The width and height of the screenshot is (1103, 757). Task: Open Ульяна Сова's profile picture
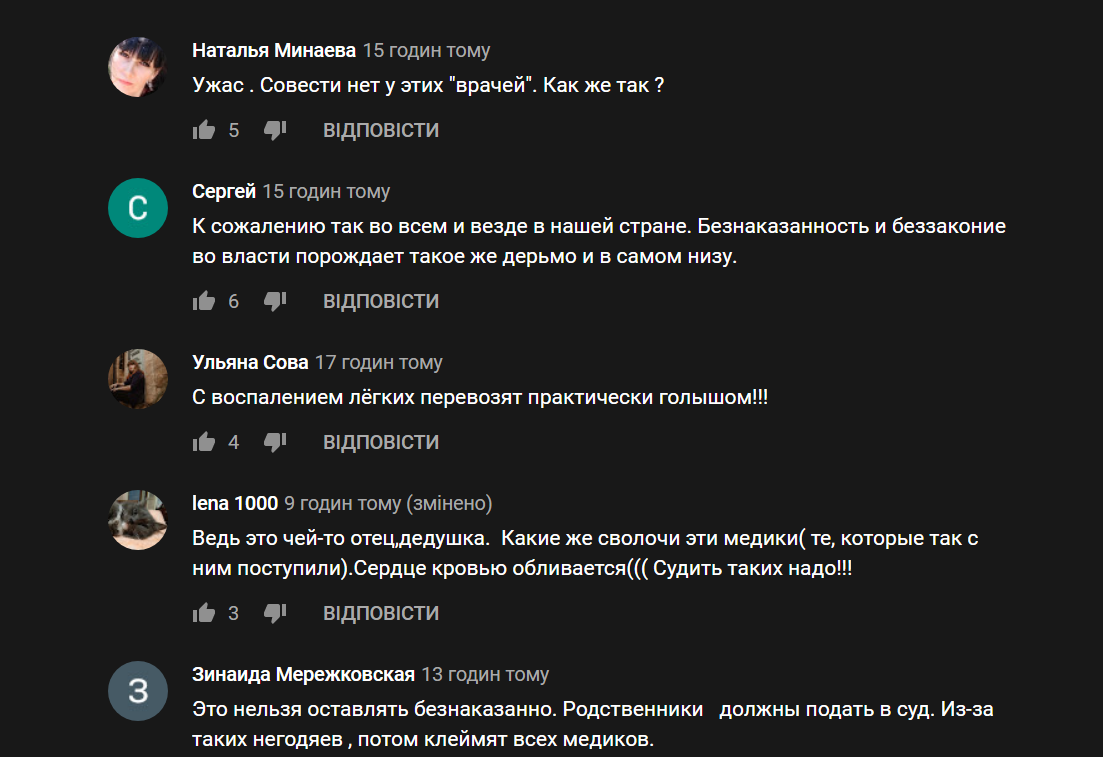click(x=138, y=379)
